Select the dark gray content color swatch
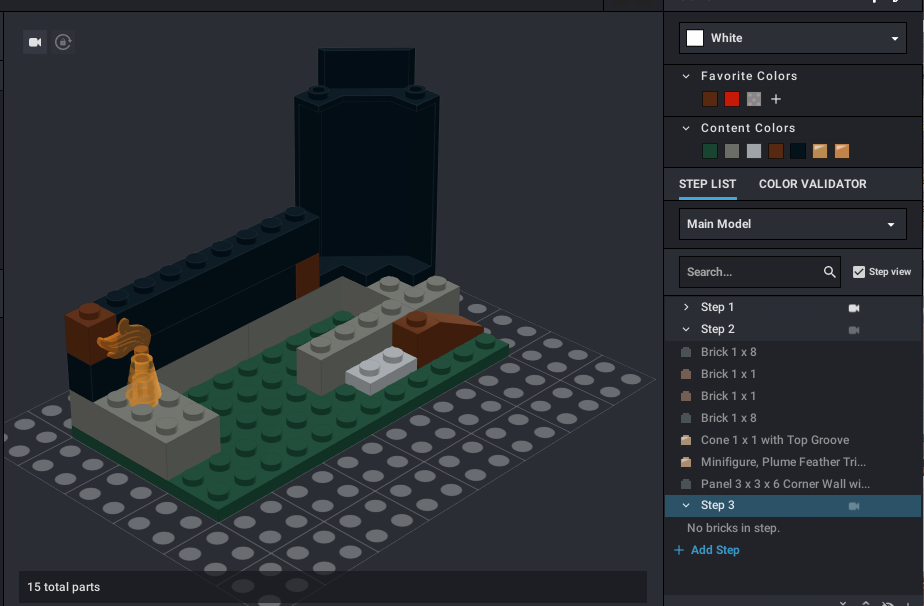Screen dimensions: 924x606 point(732,151)
